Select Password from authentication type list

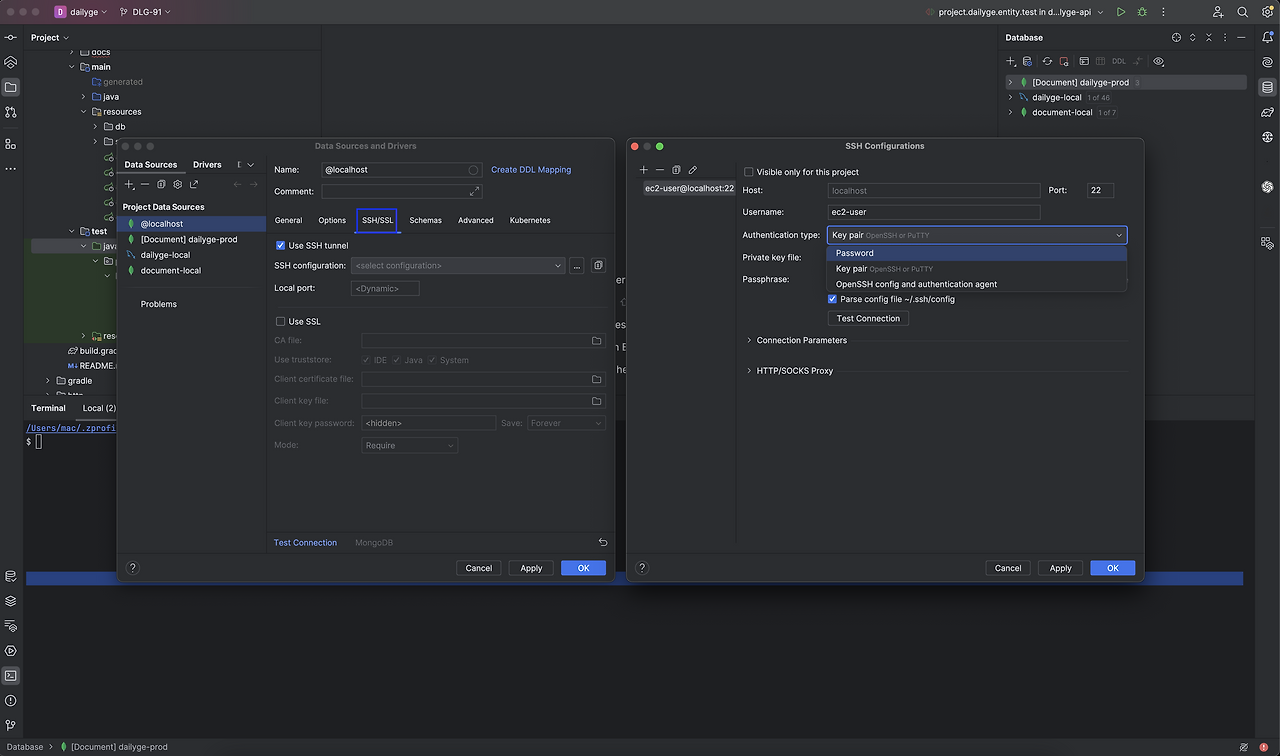click(855, 253)
